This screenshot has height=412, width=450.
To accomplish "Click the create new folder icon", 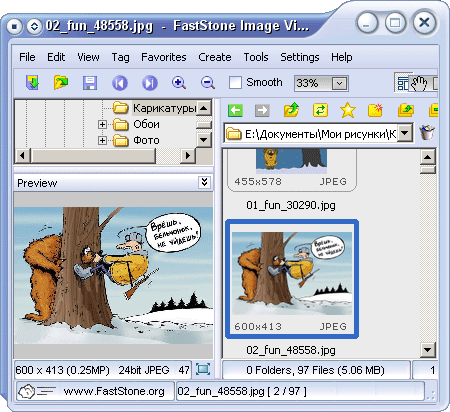I will pos(375,110).
